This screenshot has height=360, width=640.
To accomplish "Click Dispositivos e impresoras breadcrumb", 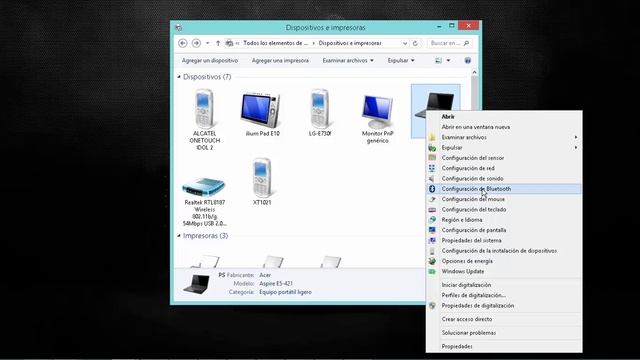I will [x=350, y=43].
